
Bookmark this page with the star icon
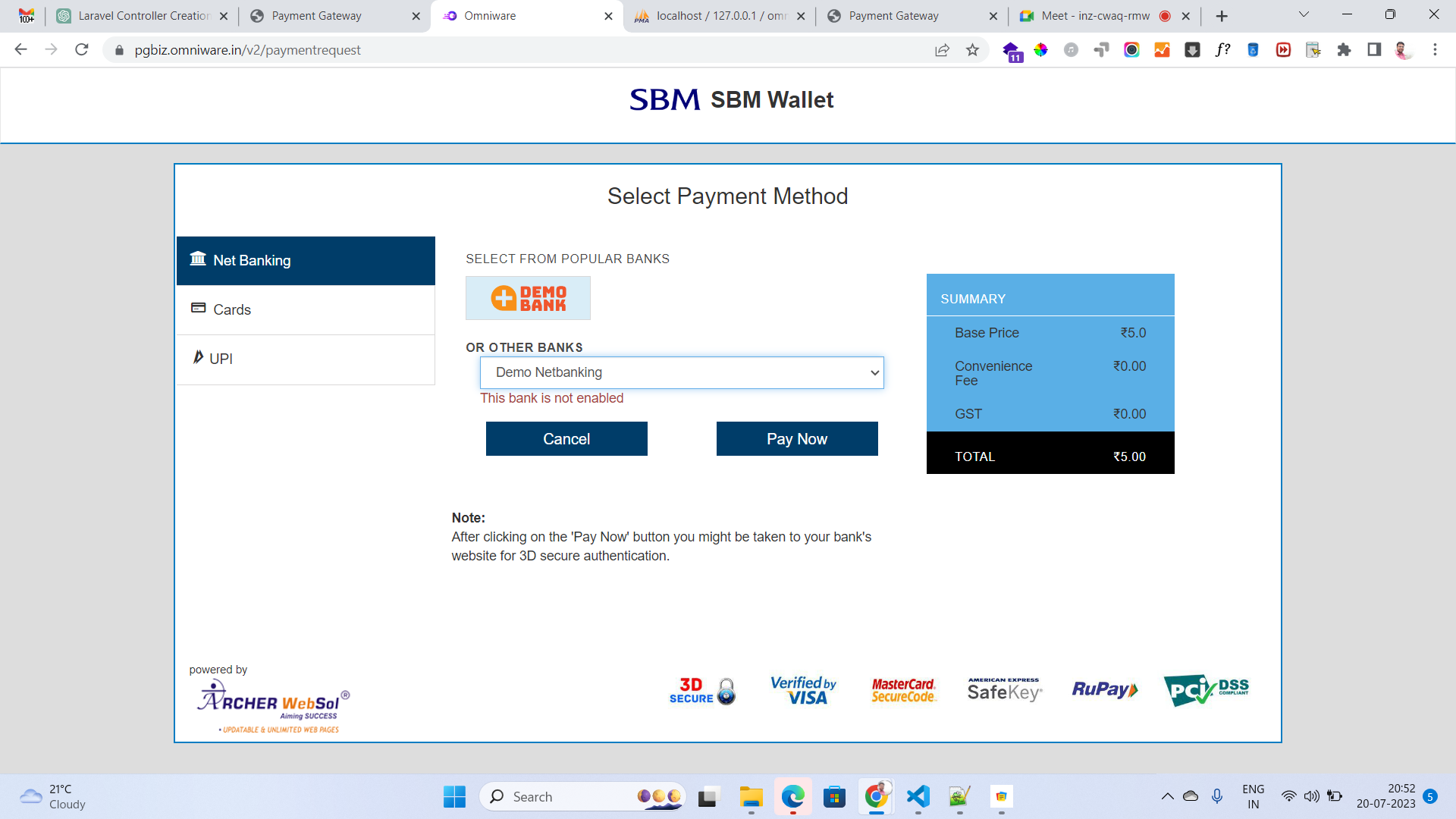973,50
